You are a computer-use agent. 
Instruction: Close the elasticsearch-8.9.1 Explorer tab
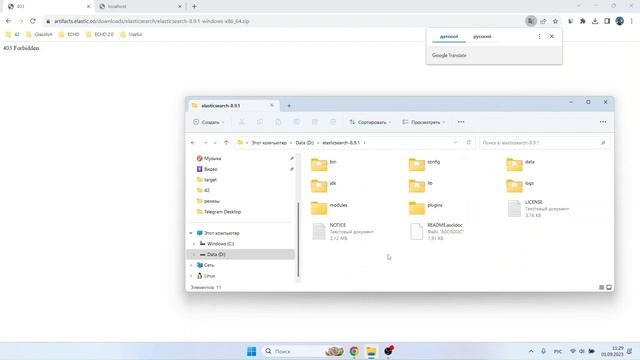coord(272,105)
